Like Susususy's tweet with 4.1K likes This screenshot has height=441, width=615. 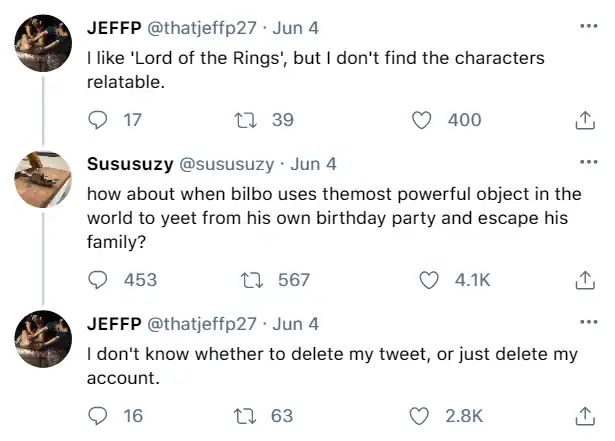430,280
